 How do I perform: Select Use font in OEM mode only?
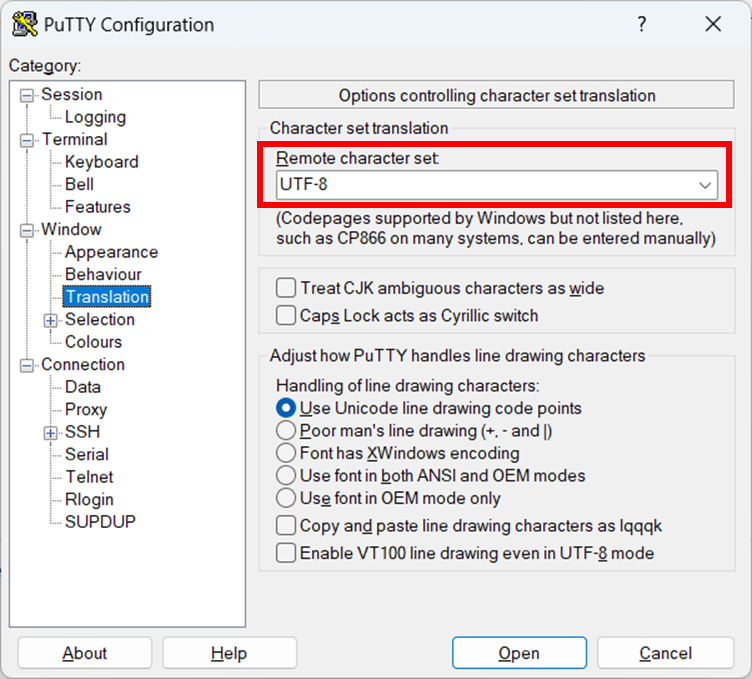pos(286,498)
